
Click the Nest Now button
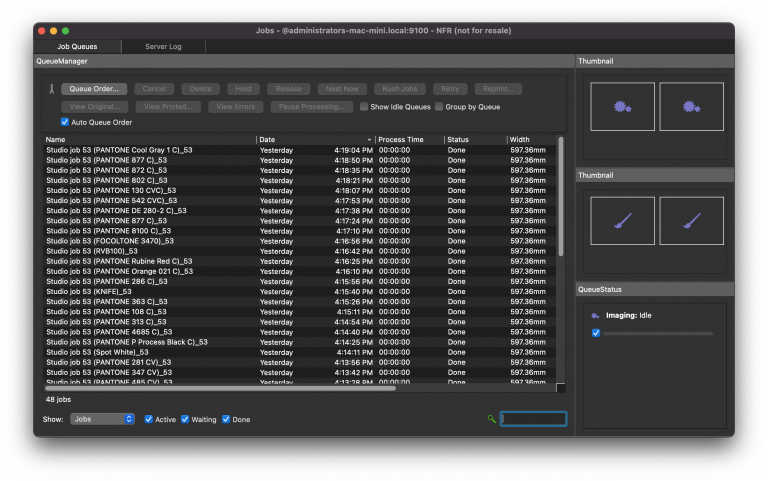pyautogui.click(x=342, y=89)
